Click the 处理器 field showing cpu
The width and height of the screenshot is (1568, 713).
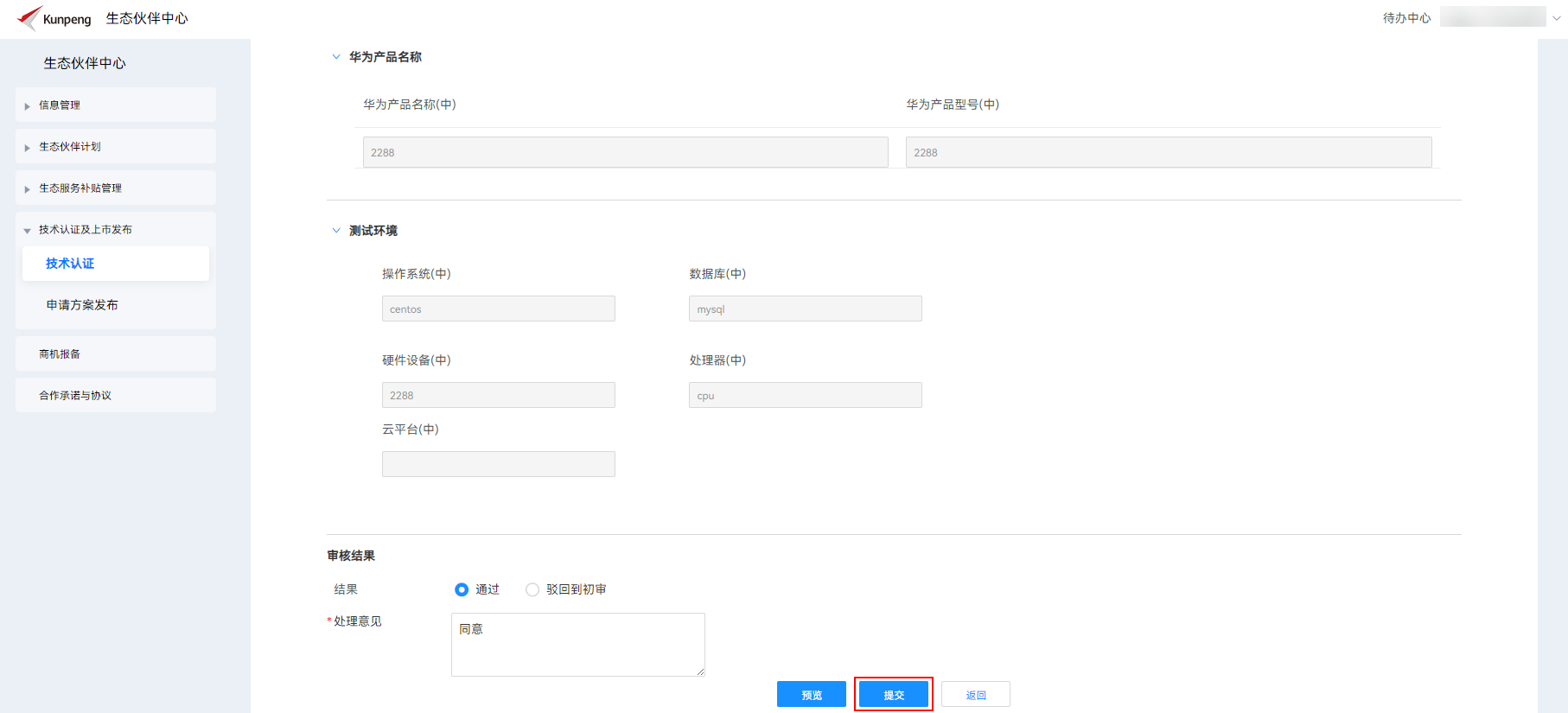[x=806, y=395]
